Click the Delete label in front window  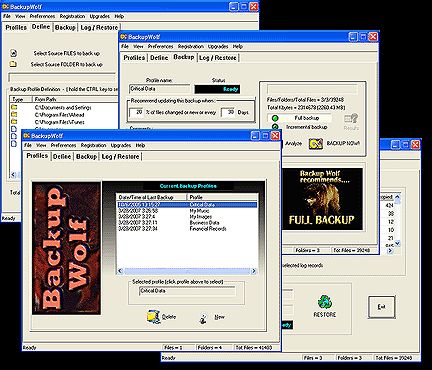pyautogui.click(x=169, y=317)
